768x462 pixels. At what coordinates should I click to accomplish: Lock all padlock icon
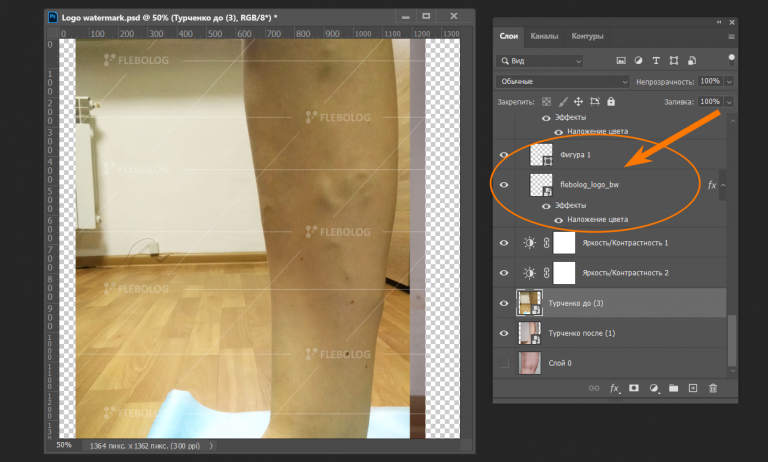pyautogui.click(x=611, y=102)
